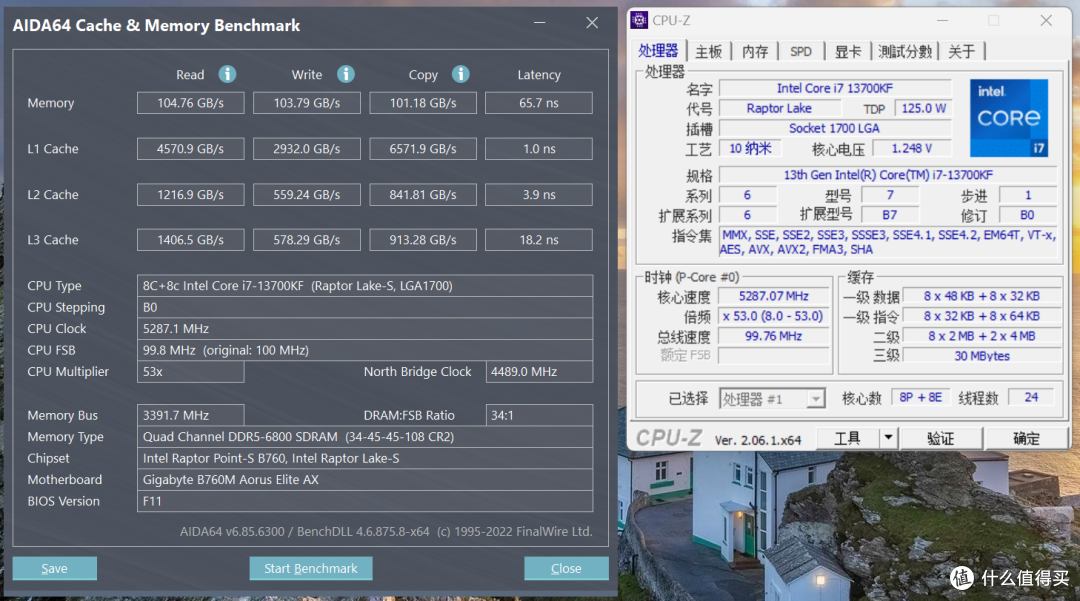Screen dimensions: 1080x601
Task: Click the Memory Copy value 101.18 GB/s
Action: (x=423, y=103)
